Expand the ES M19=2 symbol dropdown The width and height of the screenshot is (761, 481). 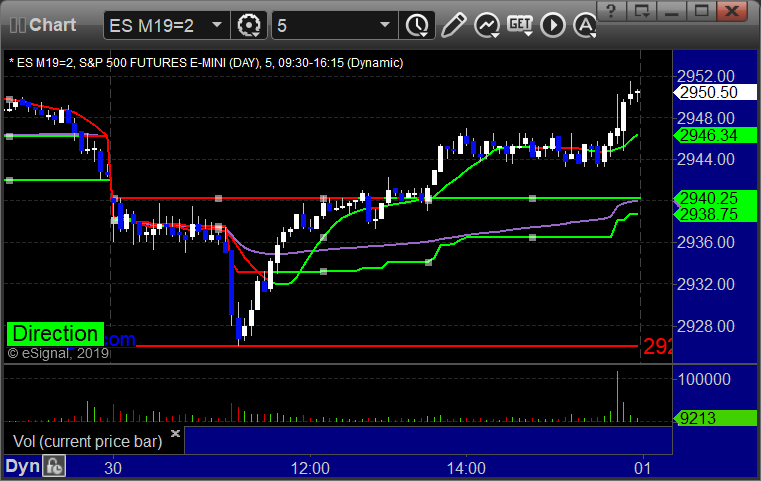coord(217,25)
